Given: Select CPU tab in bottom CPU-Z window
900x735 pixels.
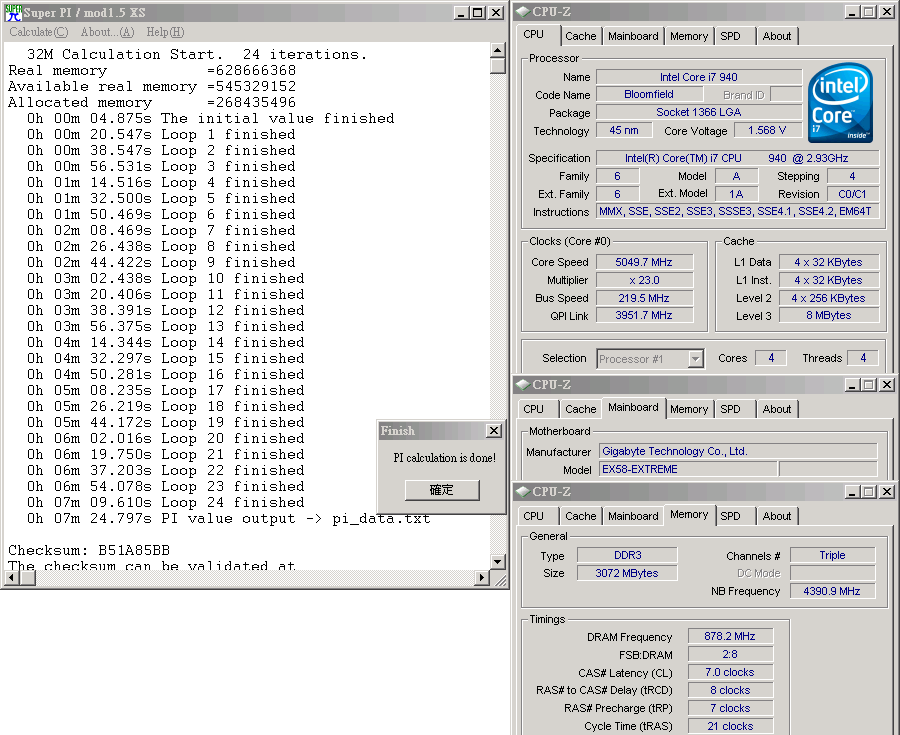Looking at the screenshot, I should (534, 516).
